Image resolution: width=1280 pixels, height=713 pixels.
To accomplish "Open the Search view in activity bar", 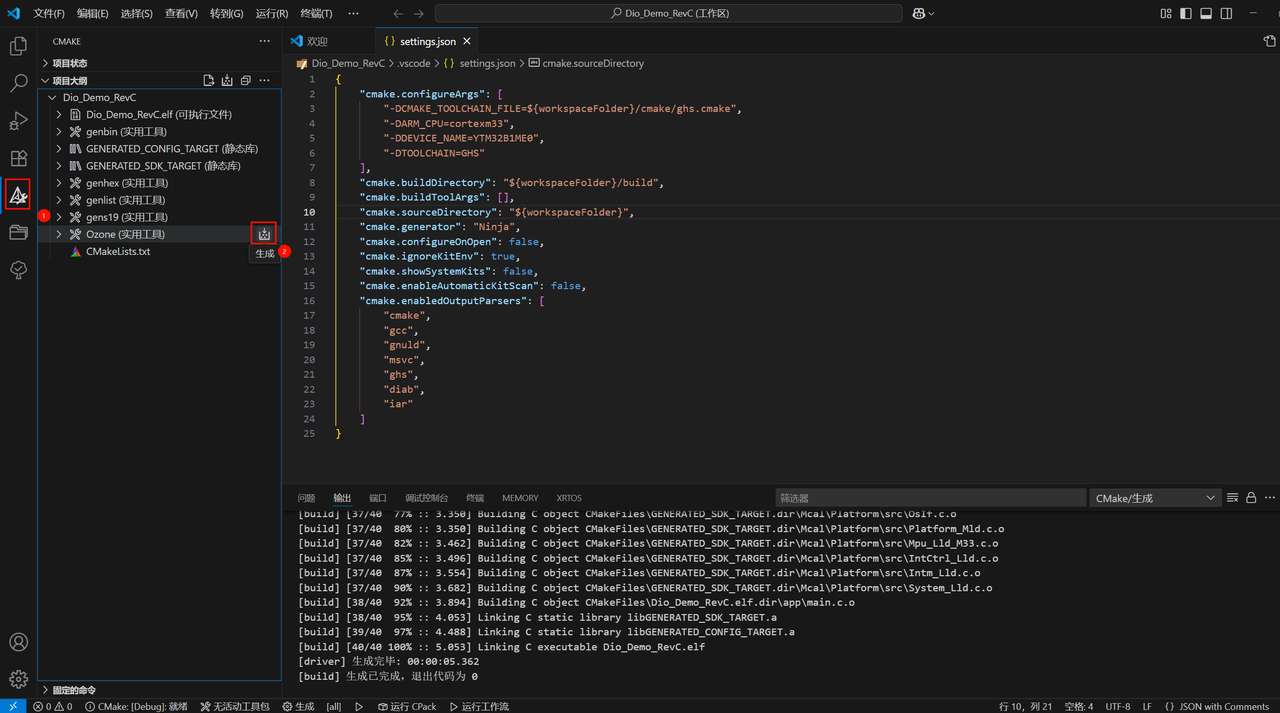I will pos(18,84).
